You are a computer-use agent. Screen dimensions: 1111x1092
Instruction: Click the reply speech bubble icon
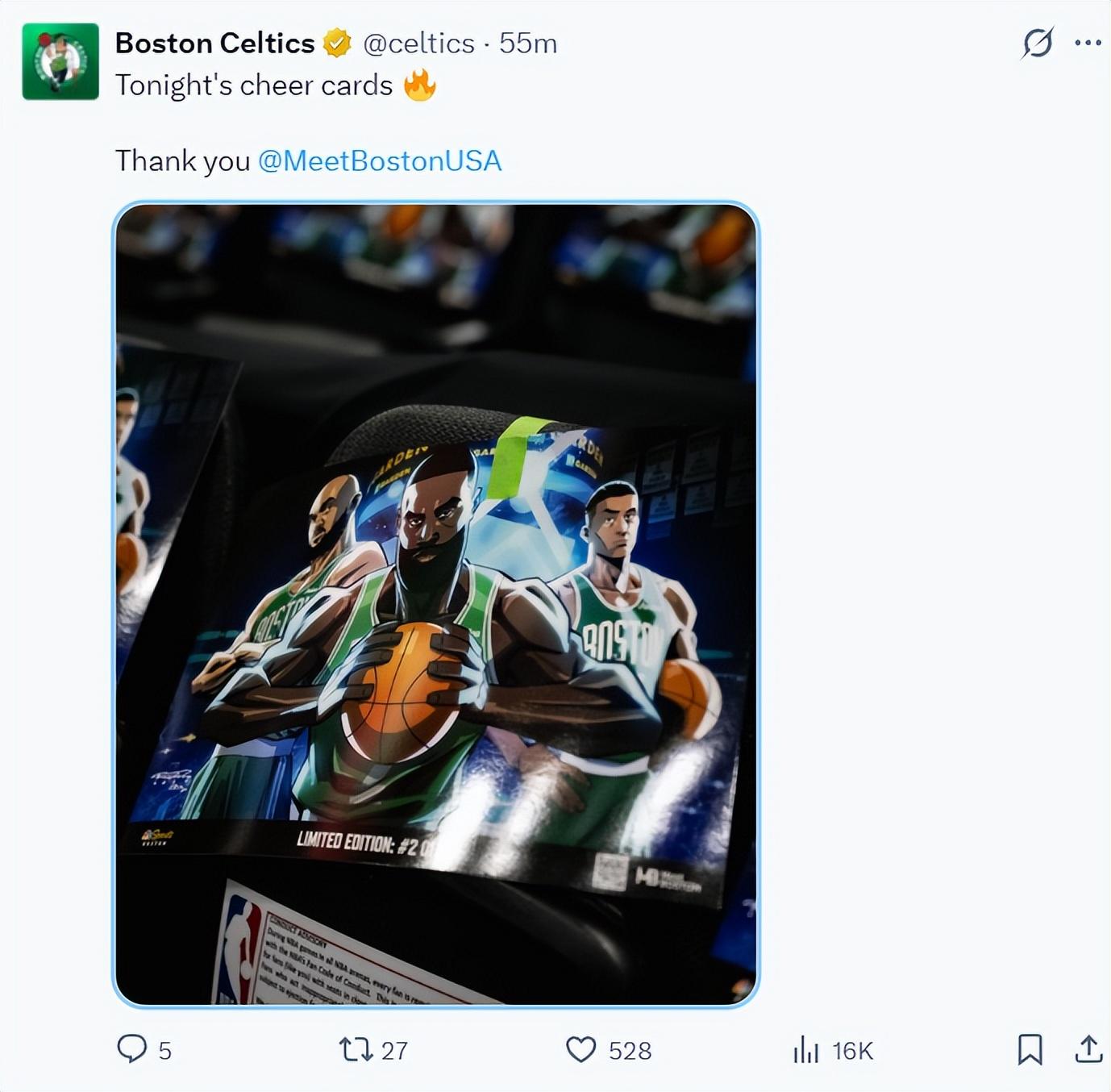pyautogui.click(x=132, y=1049)
